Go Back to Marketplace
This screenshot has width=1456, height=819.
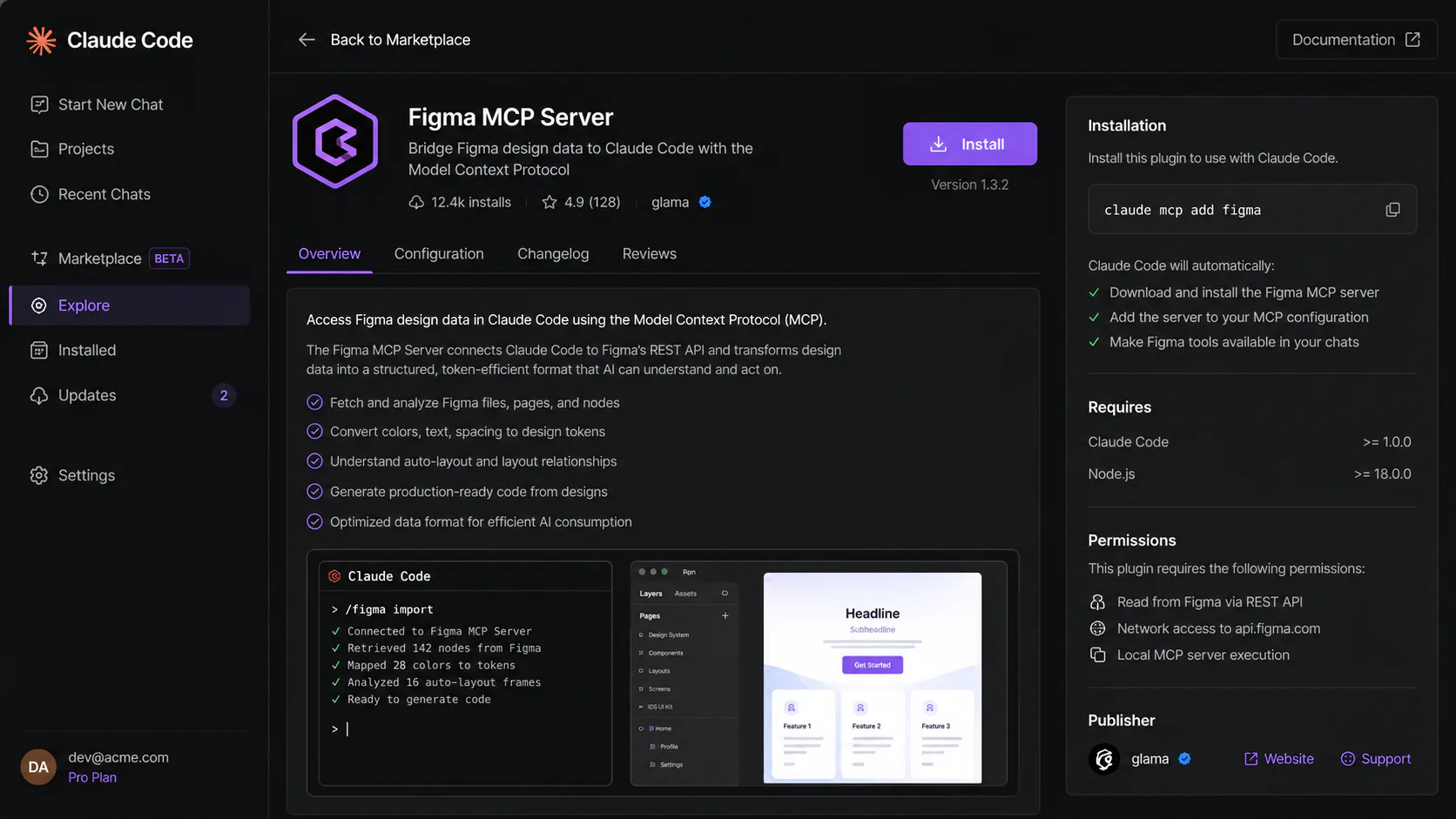pos(400,40)
